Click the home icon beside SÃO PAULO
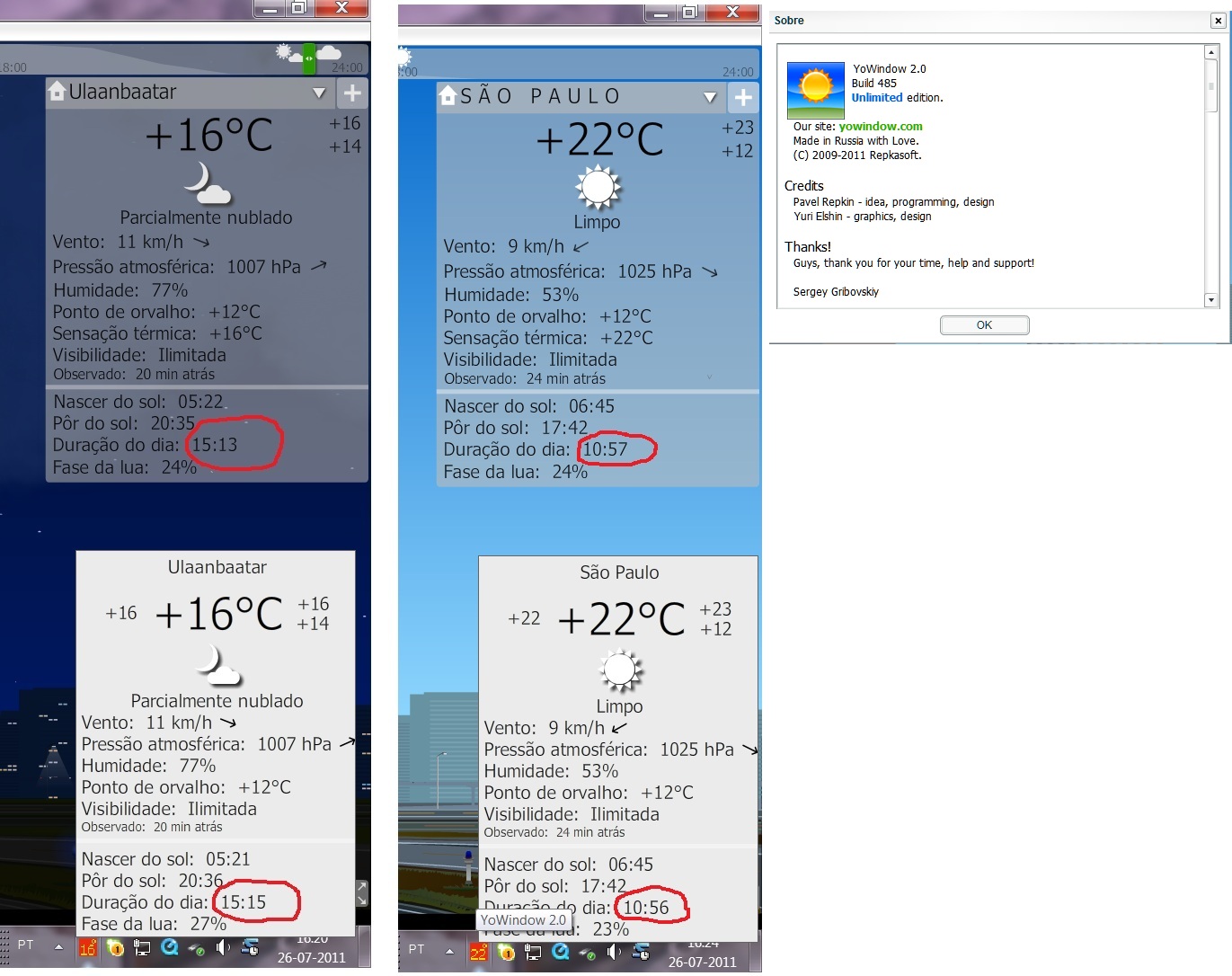 click(448, 95)
